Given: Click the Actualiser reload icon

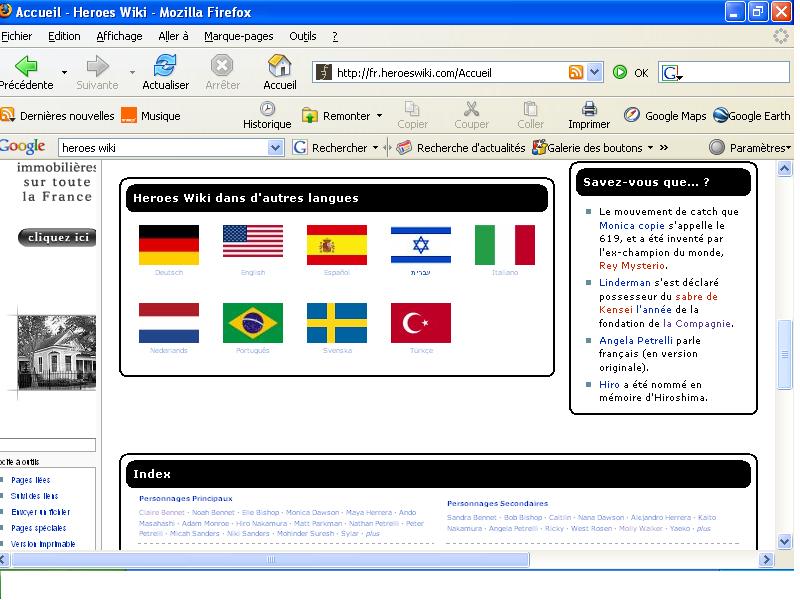Looking at the screenshot, I should (165, 66).
